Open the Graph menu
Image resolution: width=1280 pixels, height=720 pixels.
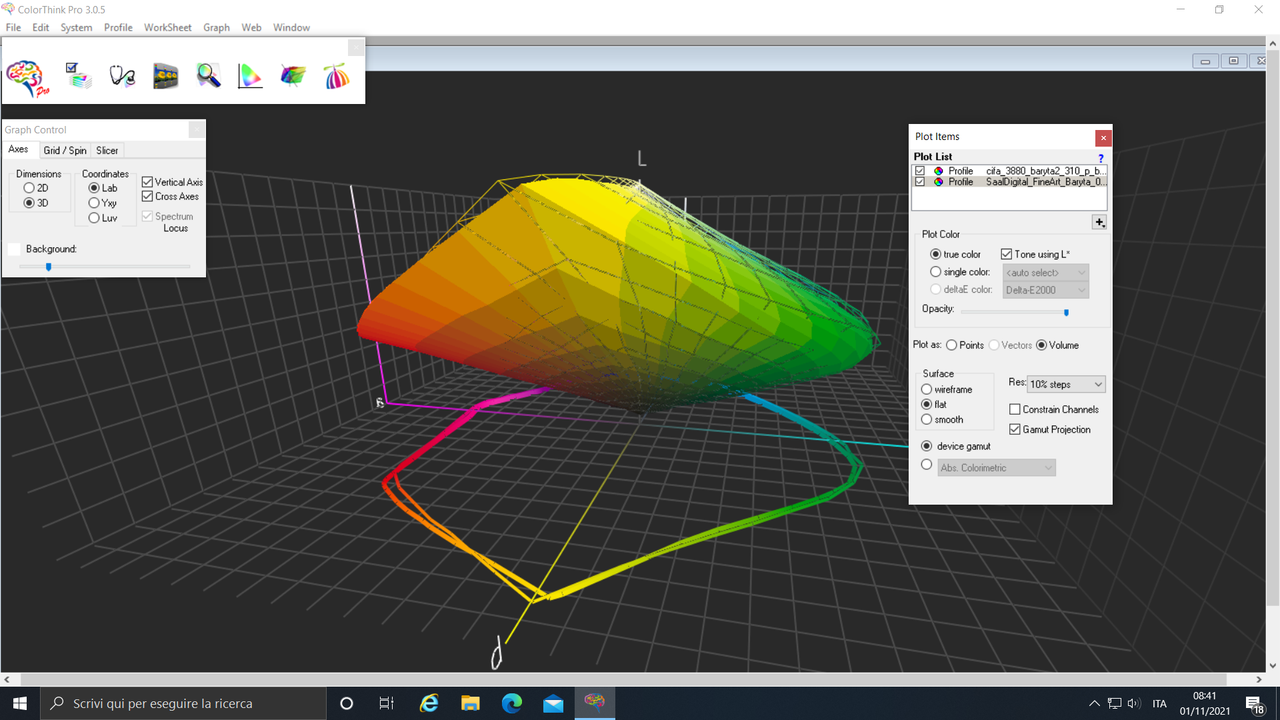216,27
